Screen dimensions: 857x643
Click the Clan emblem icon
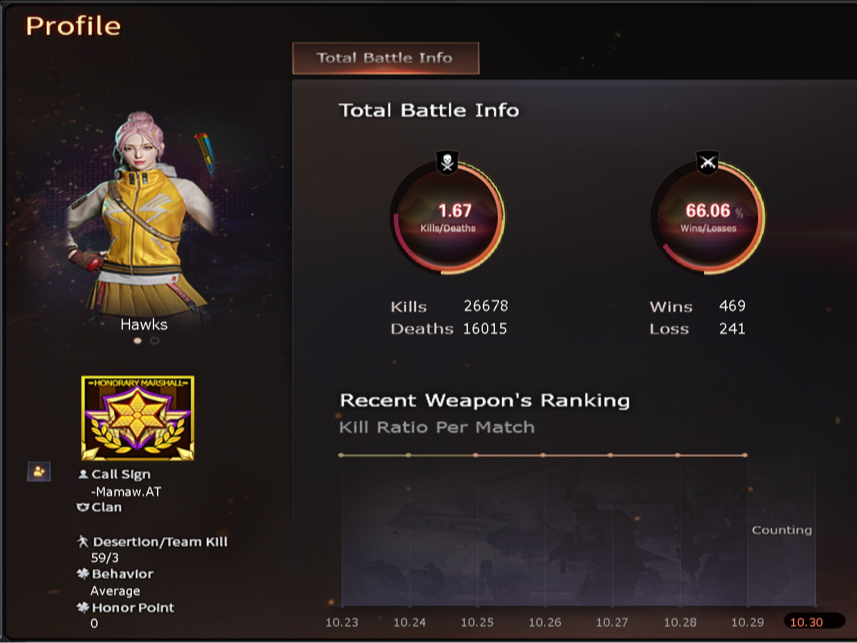pyautogui.click(x=83, y=507)
